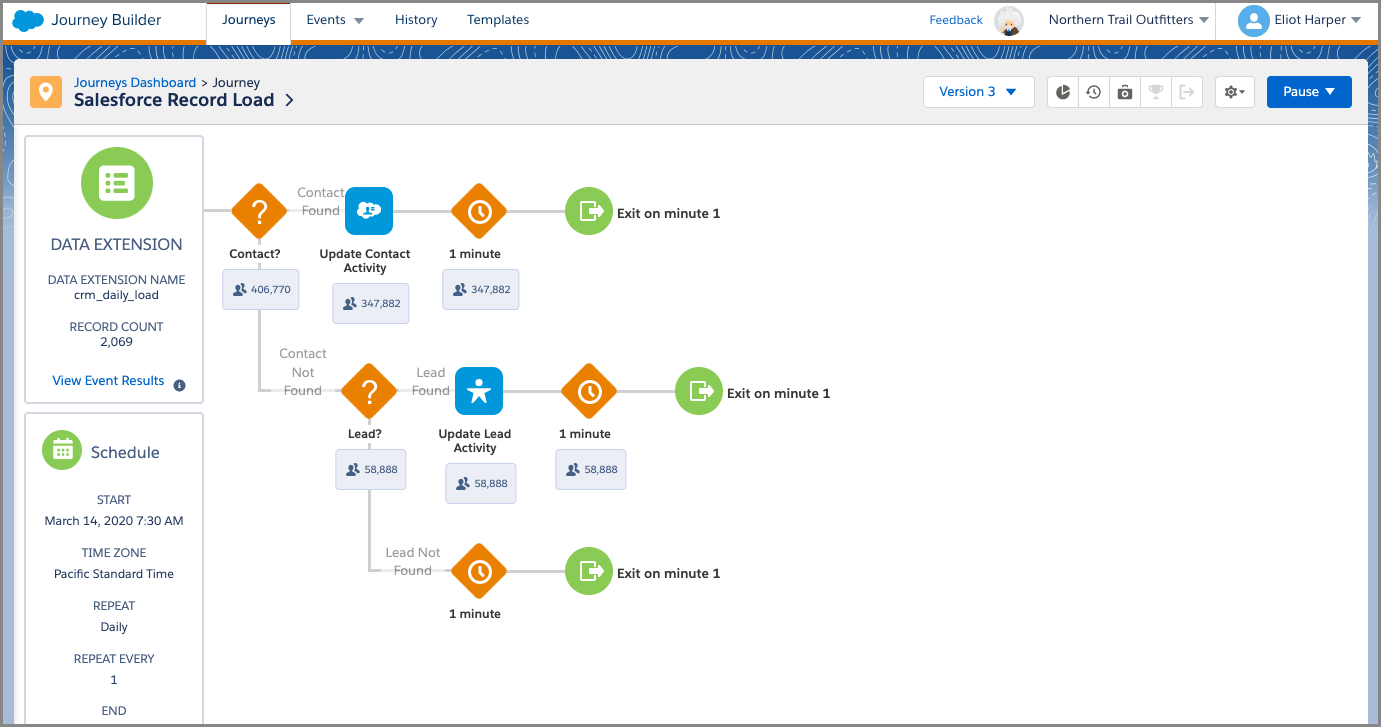Click the Pacific Standard Time value
This screenshot has width=1381, height=727.
[114, 574]
